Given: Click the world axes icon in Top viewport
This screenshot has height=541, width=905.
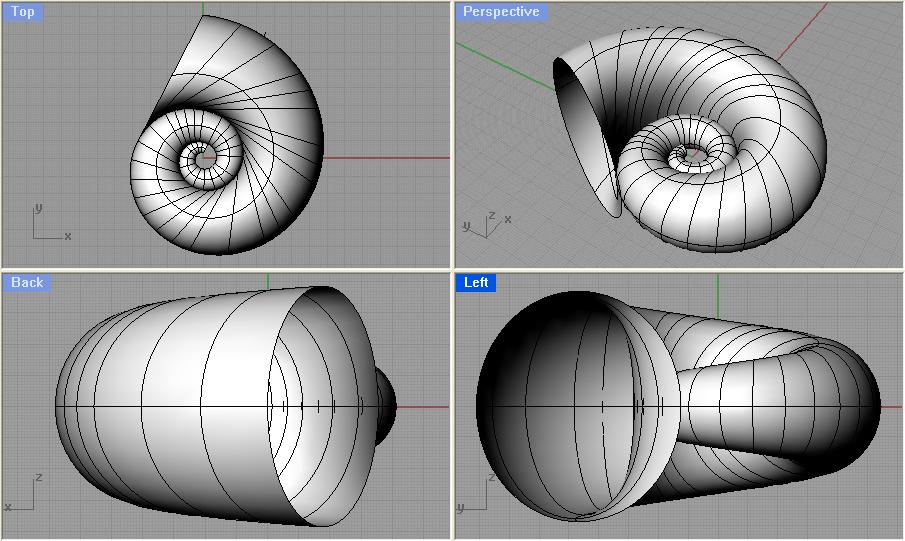Looking at the screenshot, I should click(47, 226).
